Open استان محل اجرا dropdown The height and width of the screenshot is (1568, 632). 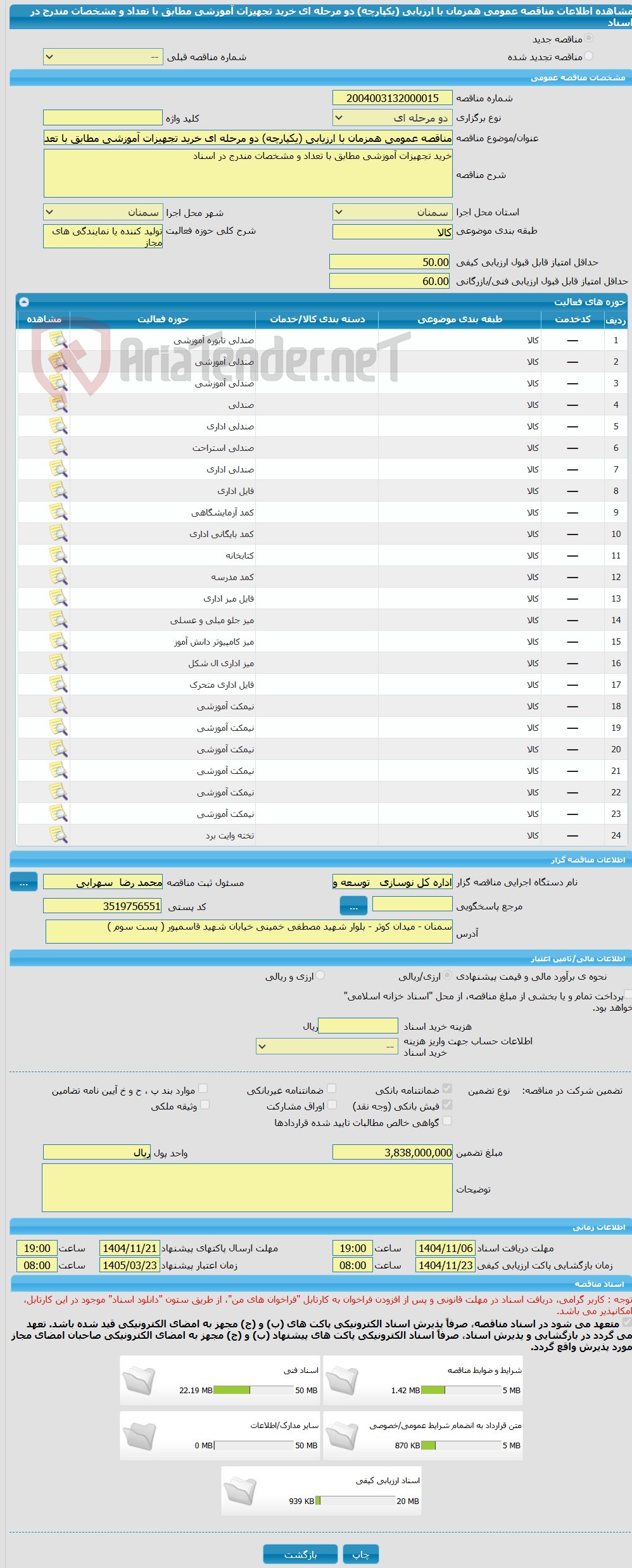[x=393, y=212]
